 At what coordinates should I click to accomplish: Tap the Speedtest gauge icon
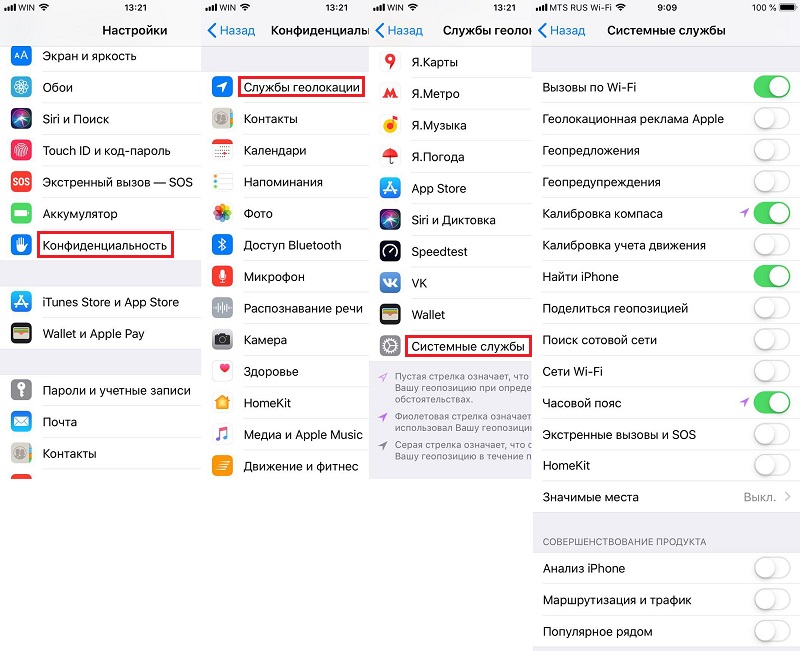390,252
